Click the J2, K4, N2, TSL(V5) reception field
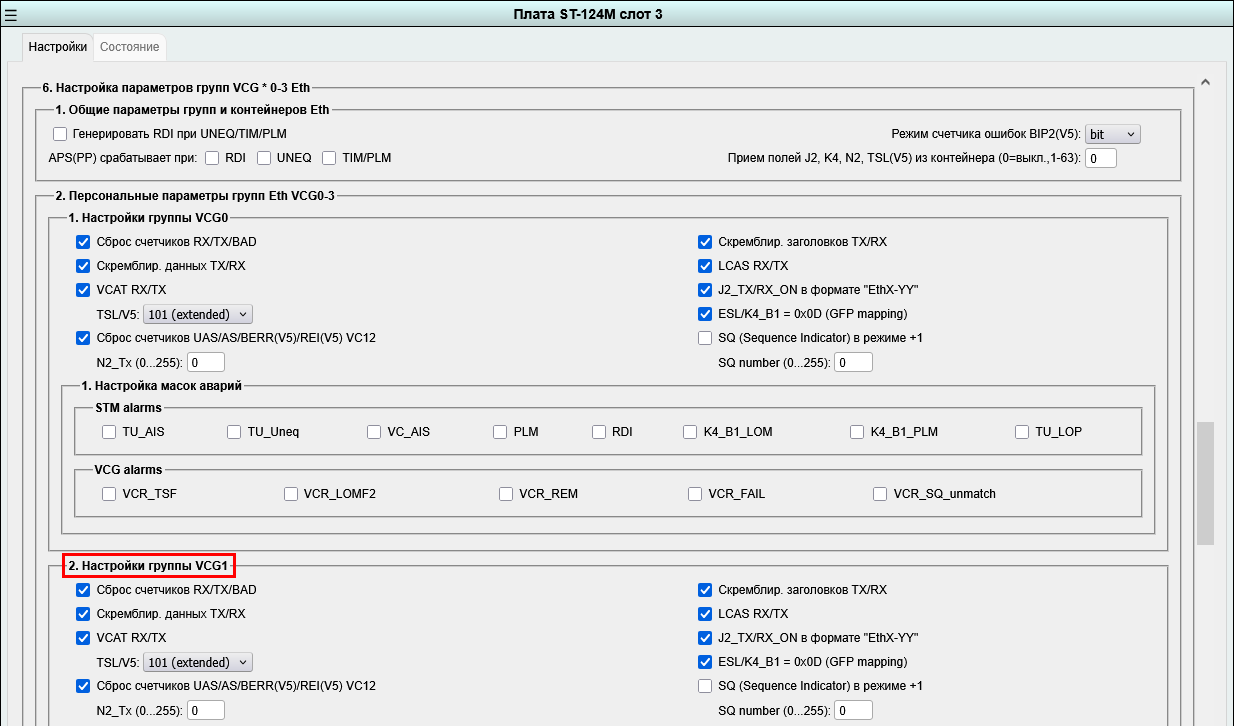The width and height of the screenshot is (1234, 726). point(1100,158)
